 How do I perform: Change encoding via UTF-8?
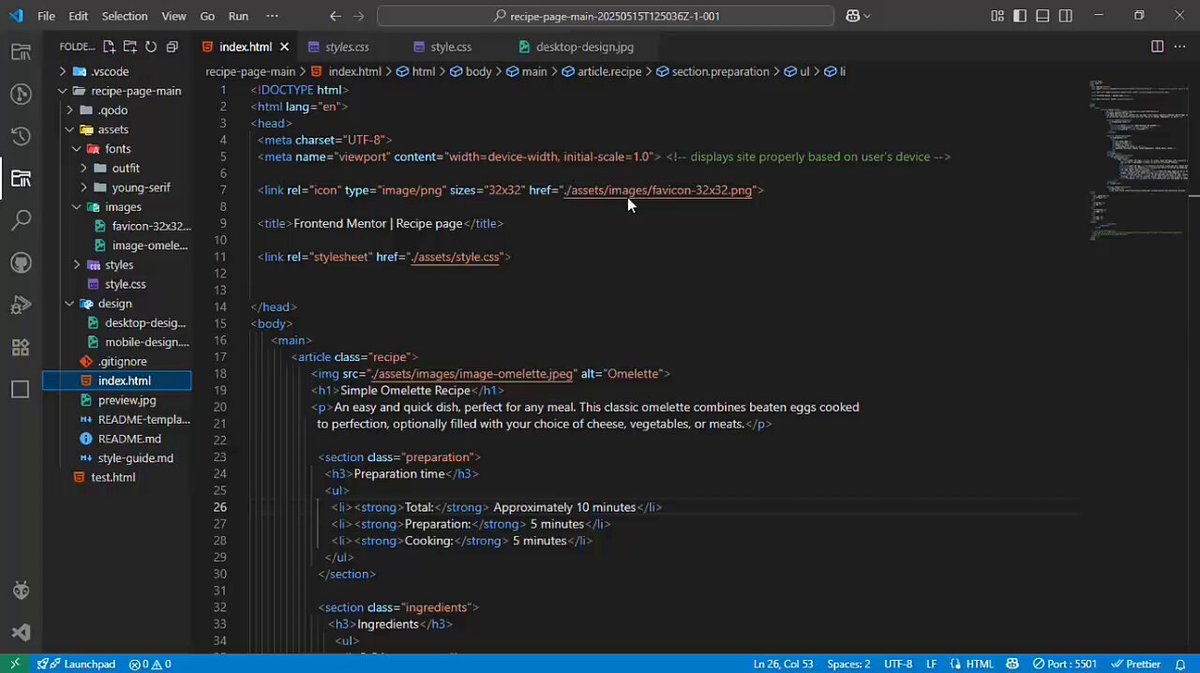pos(898,664)
